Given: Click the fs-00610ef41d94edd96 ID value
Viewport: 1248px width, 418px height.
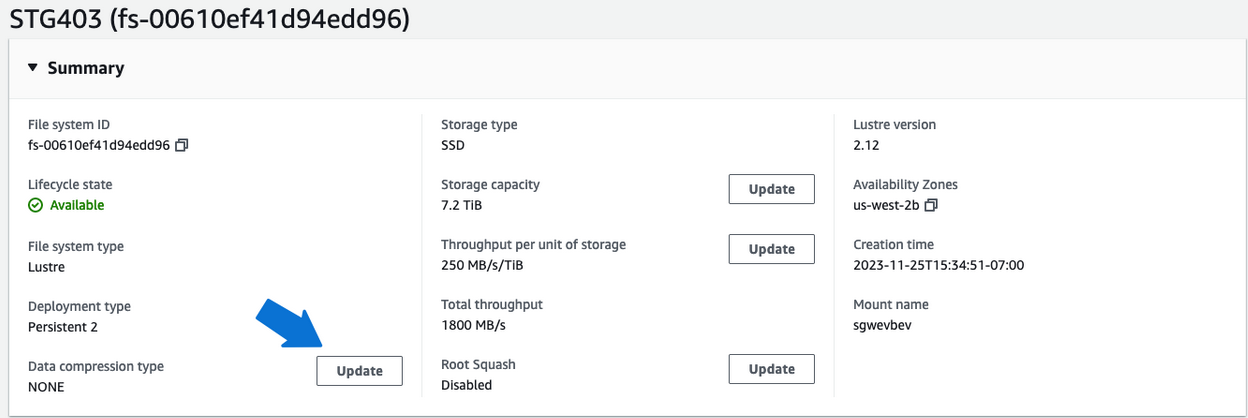Looking at the screenshot, I should click(x=99, y=145).
